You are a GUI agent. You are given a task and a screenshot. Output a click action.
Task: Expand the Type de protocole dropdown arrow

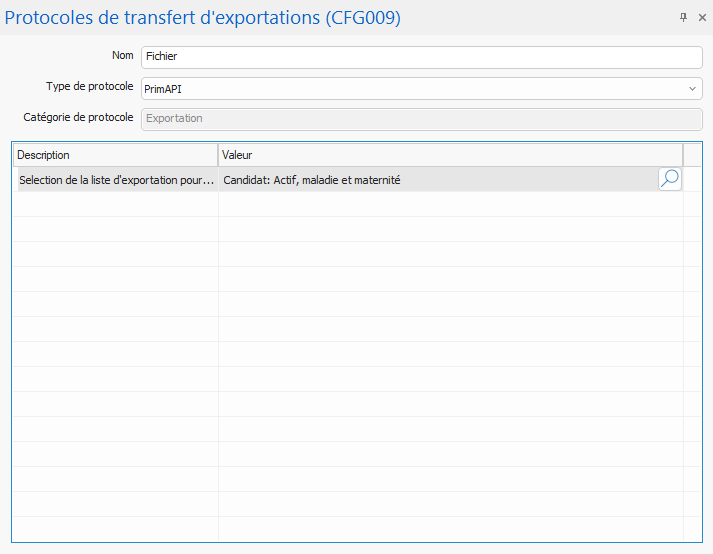[x=693, y=89]
